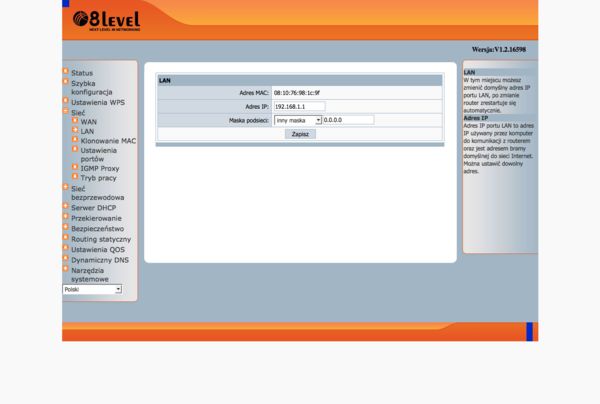Click the LAN heading in help panel
Viewport: 600px width, 404px height.
click(x=470, y=72)
